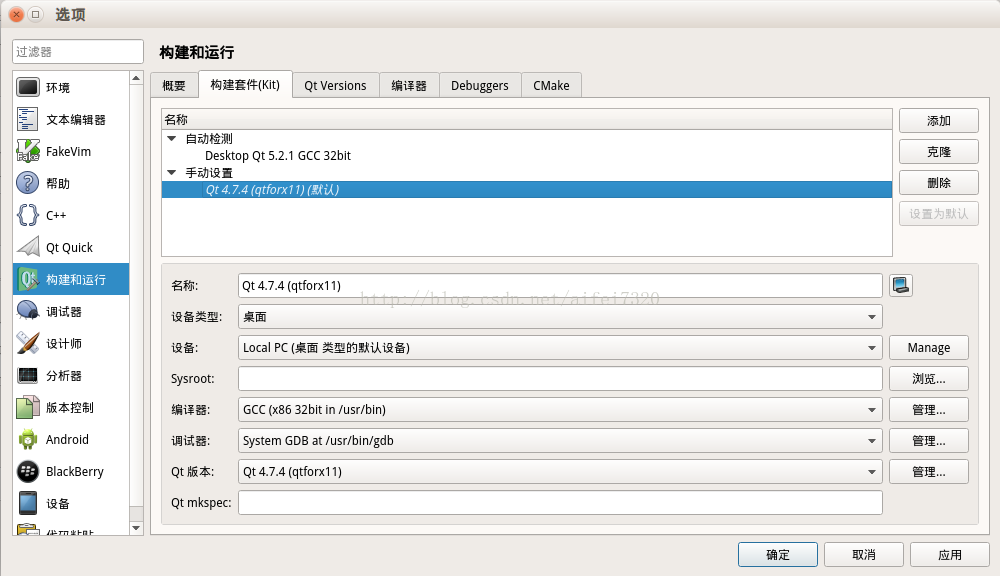Open the 编译器 GCC dropdown

(x=561, y=410)
